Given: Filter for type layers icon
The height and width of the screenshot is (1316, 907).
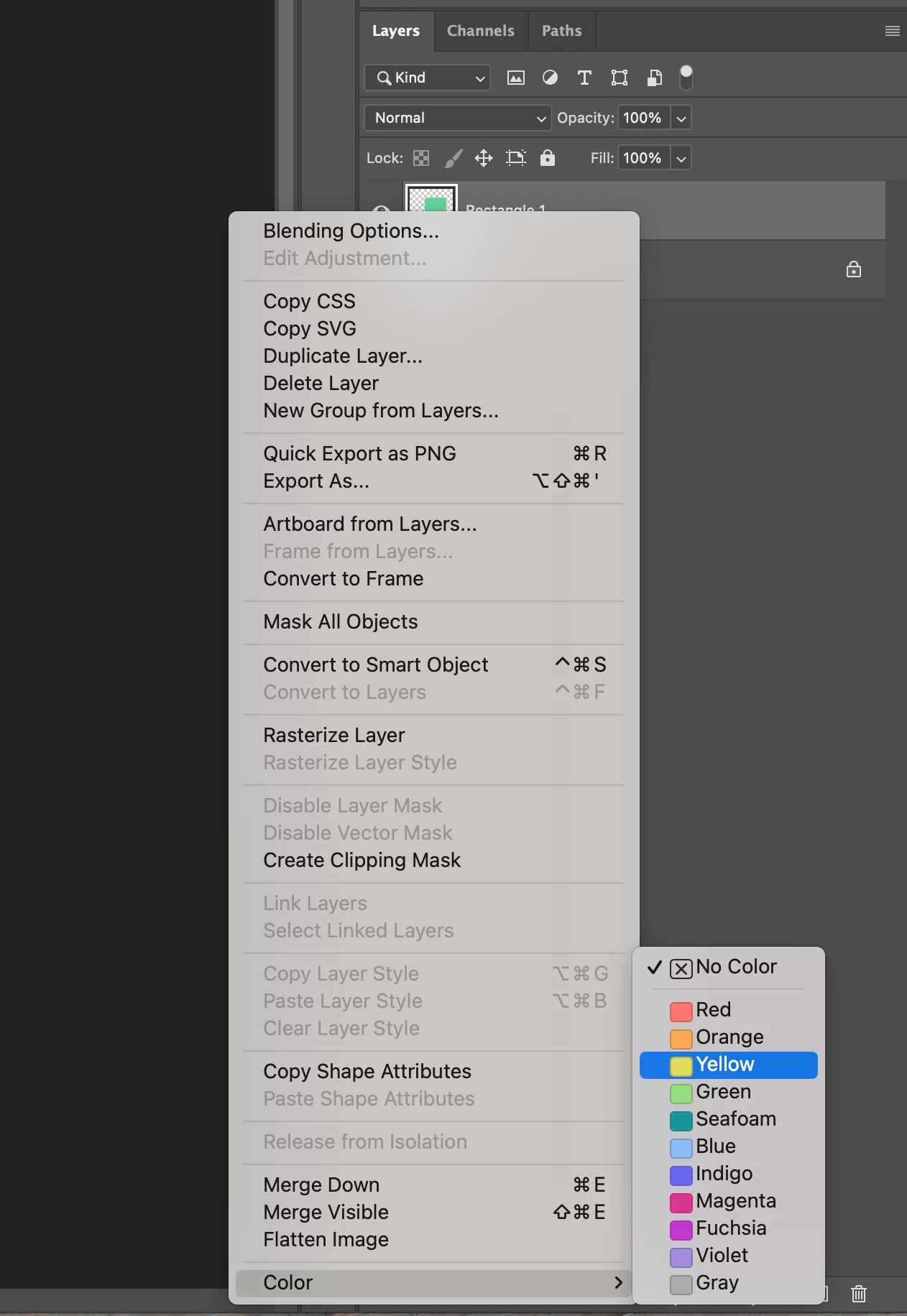Looking at the screenshot, I should pos(584,78).
